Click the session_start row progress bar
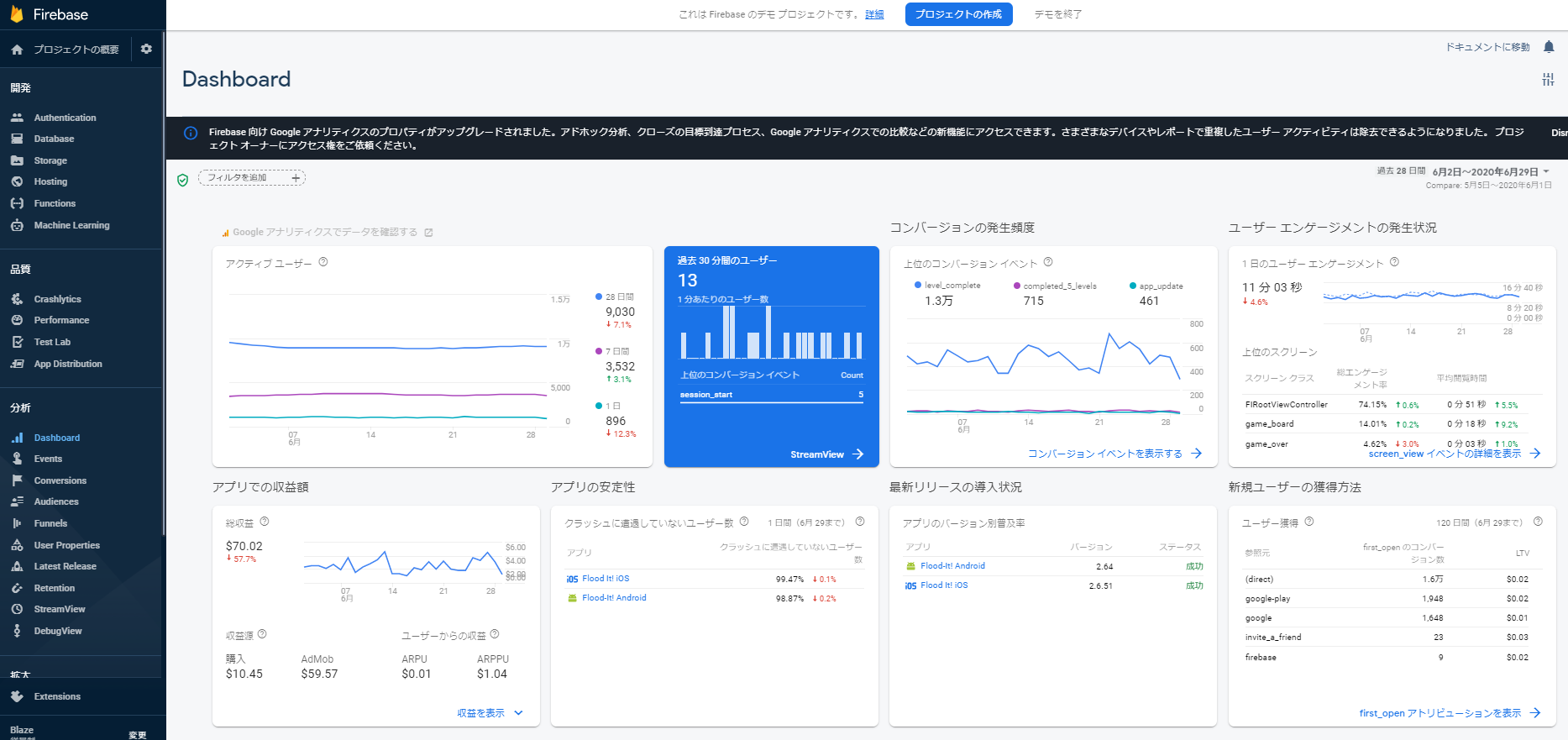Screen dimensions: 1568x740 click(771, 402)
